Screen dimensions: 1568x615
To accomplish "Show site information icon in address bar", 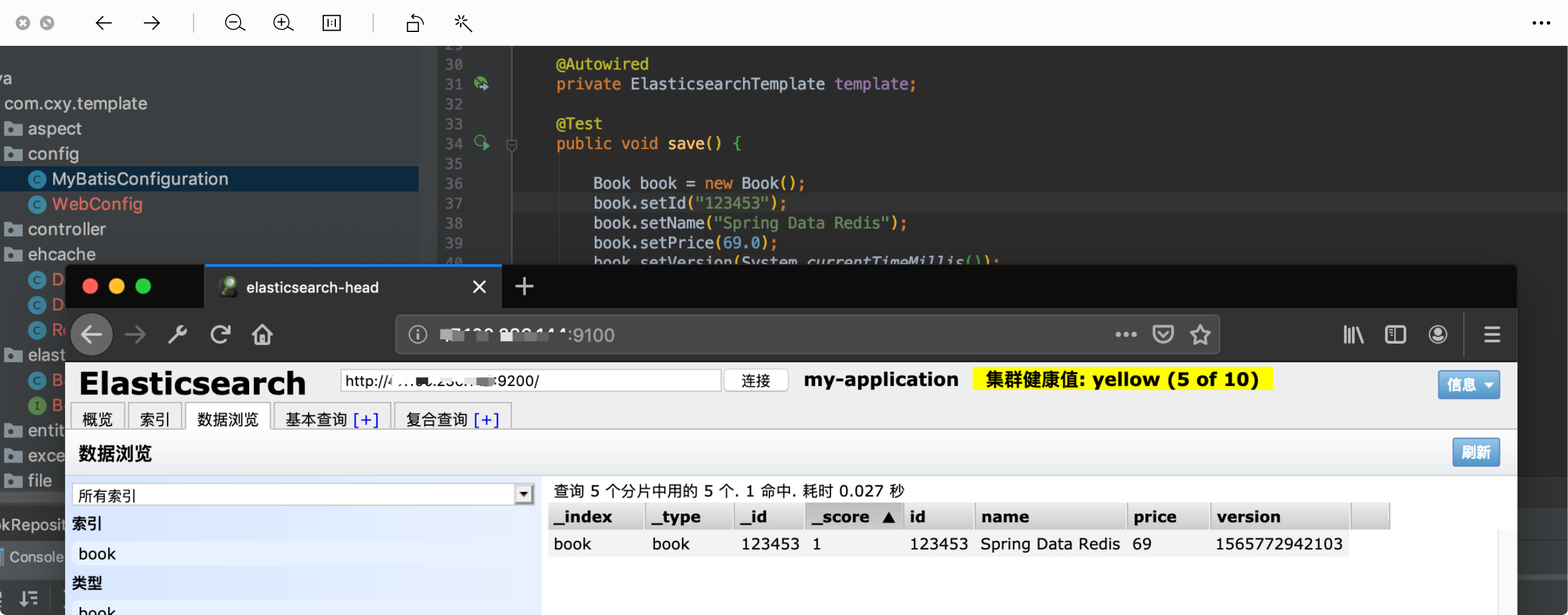I will pos(417,334).
